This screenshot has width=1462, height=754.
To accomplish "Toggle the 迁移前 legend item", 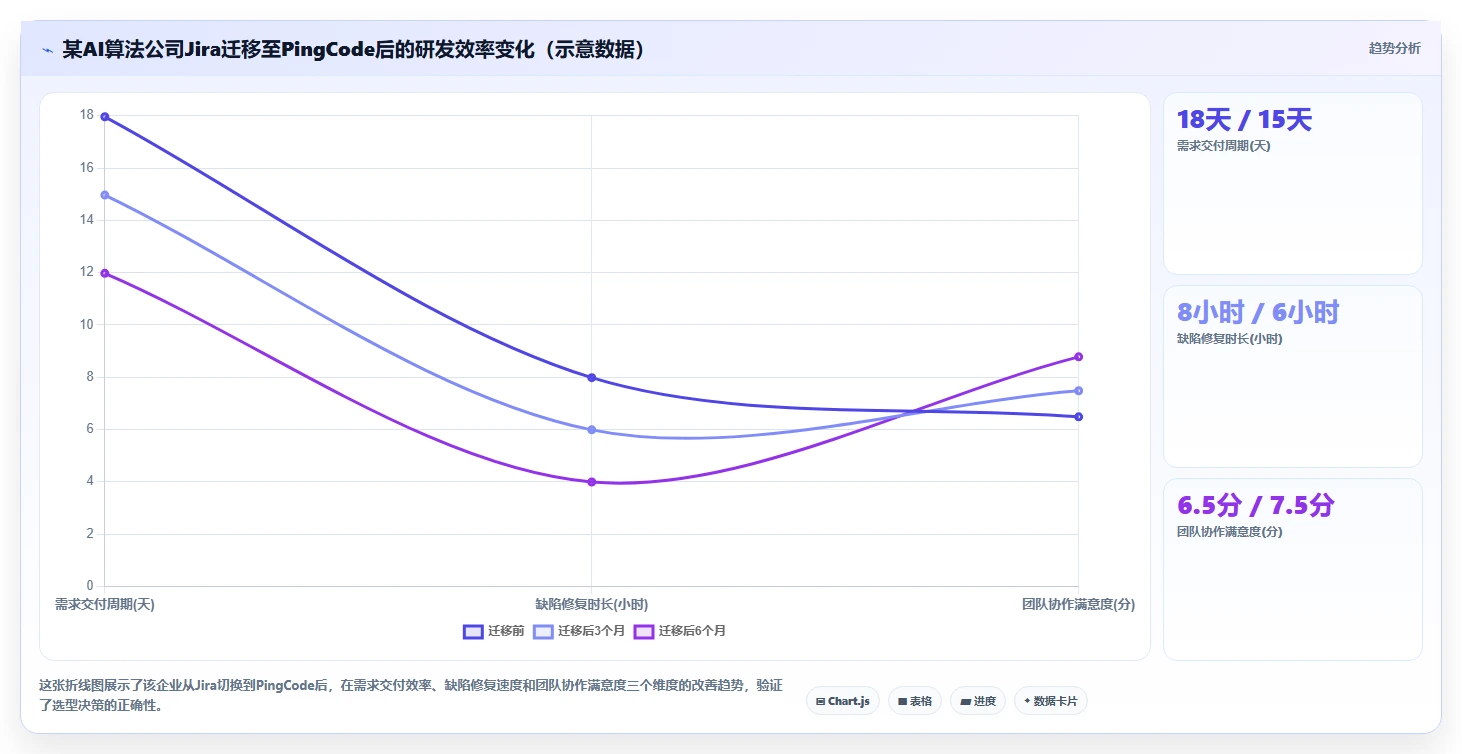I will click(494, 631).
